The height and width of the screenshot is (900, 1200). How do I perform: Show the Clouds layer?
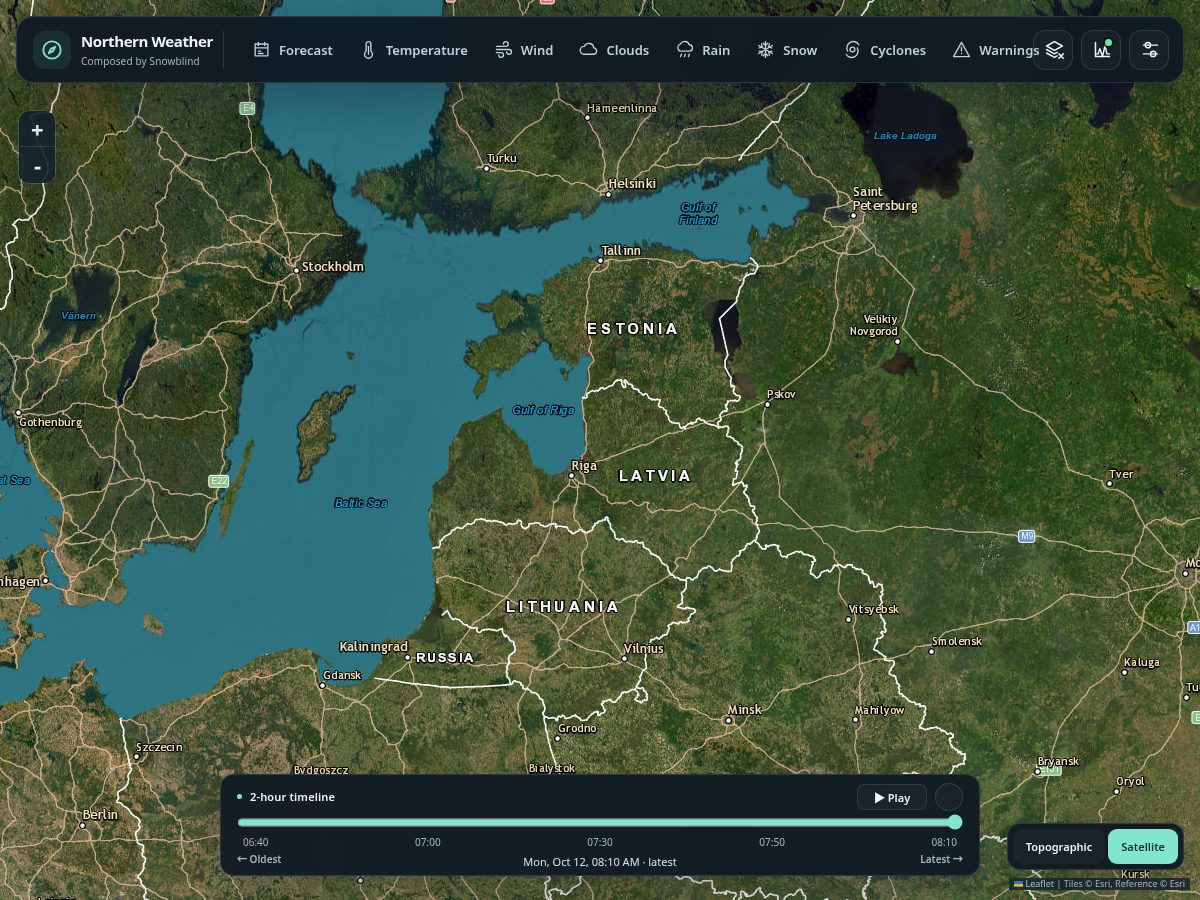click(x=615, y=50)
